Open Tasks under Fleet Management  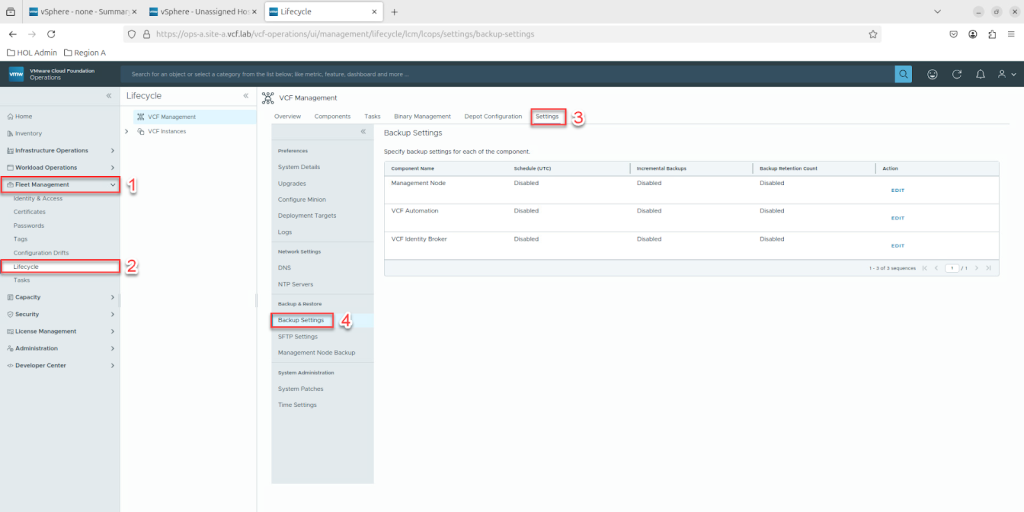(x=22, y=280)
